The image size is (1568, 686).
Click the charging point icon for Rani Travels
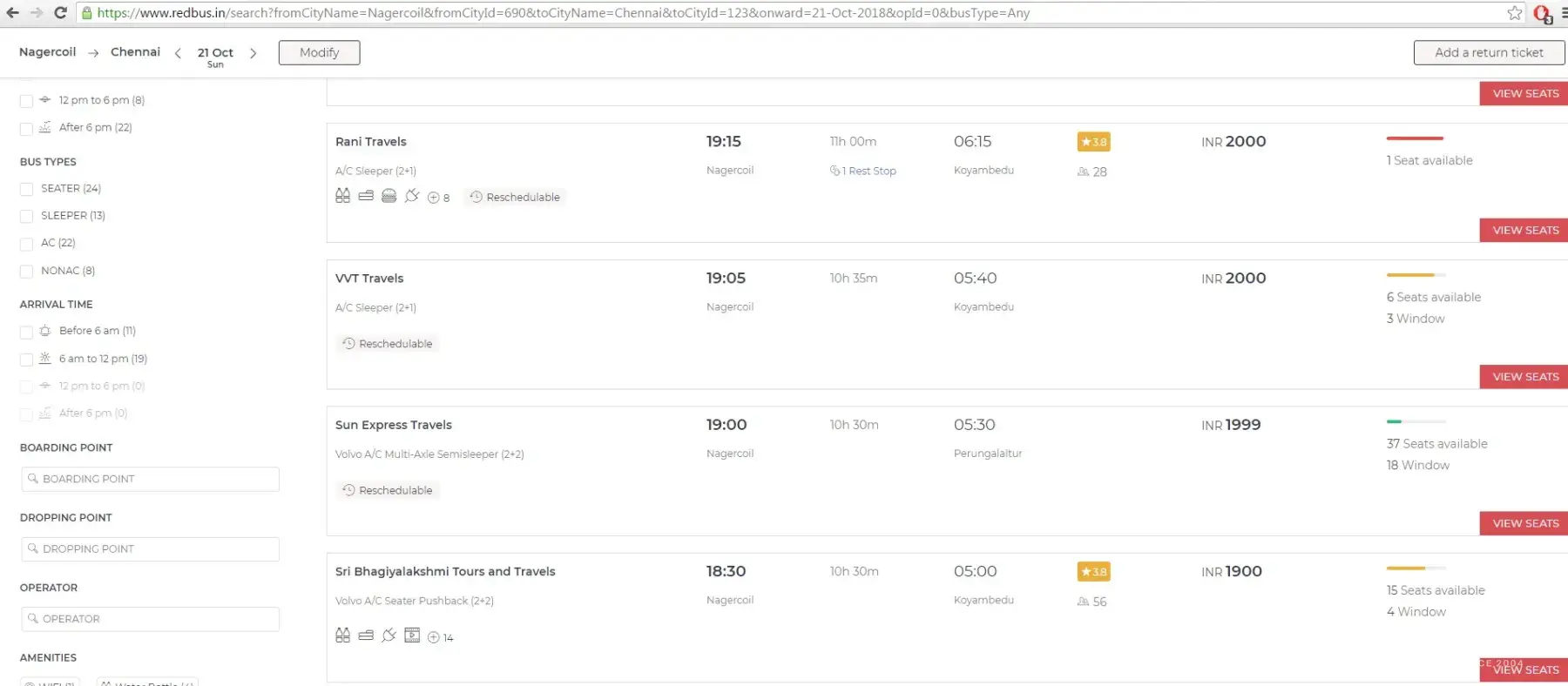pos(412,196)
